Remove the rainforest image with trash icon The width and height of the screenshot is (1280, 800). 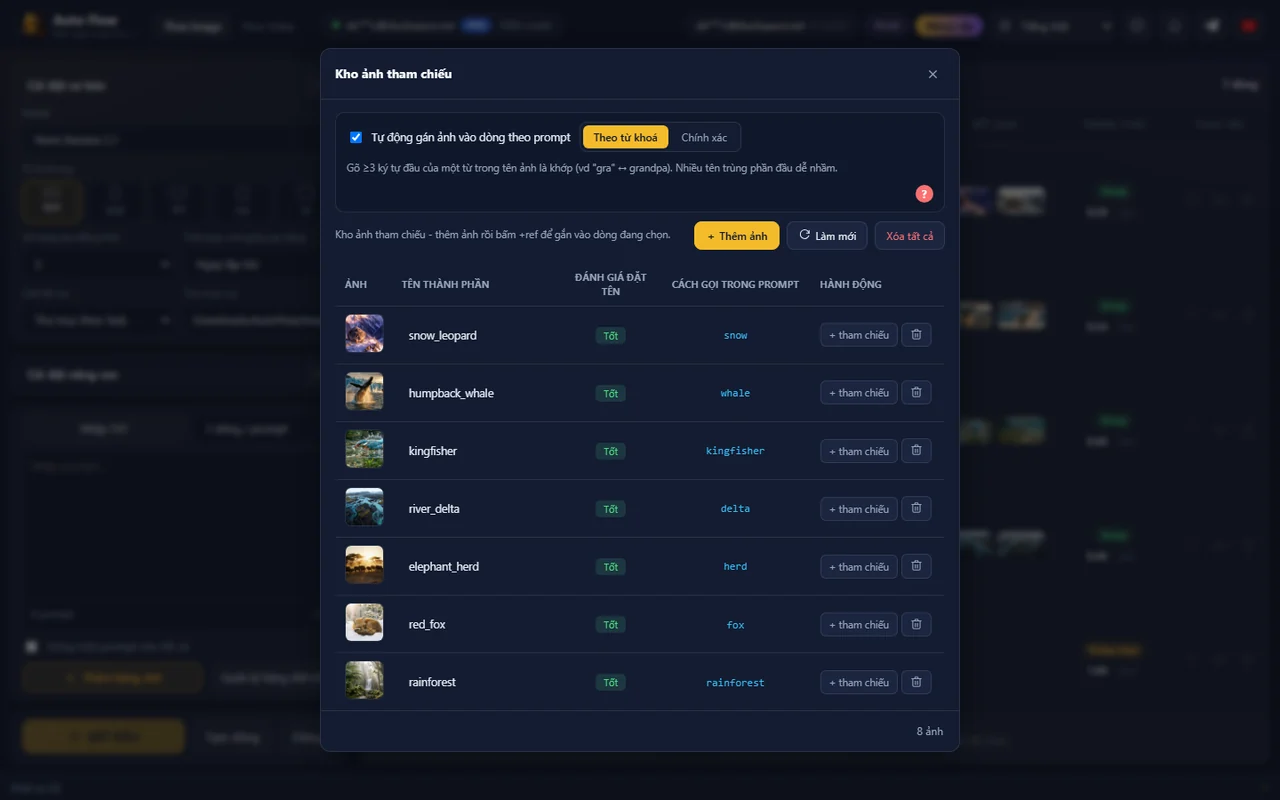click(916, 682)
